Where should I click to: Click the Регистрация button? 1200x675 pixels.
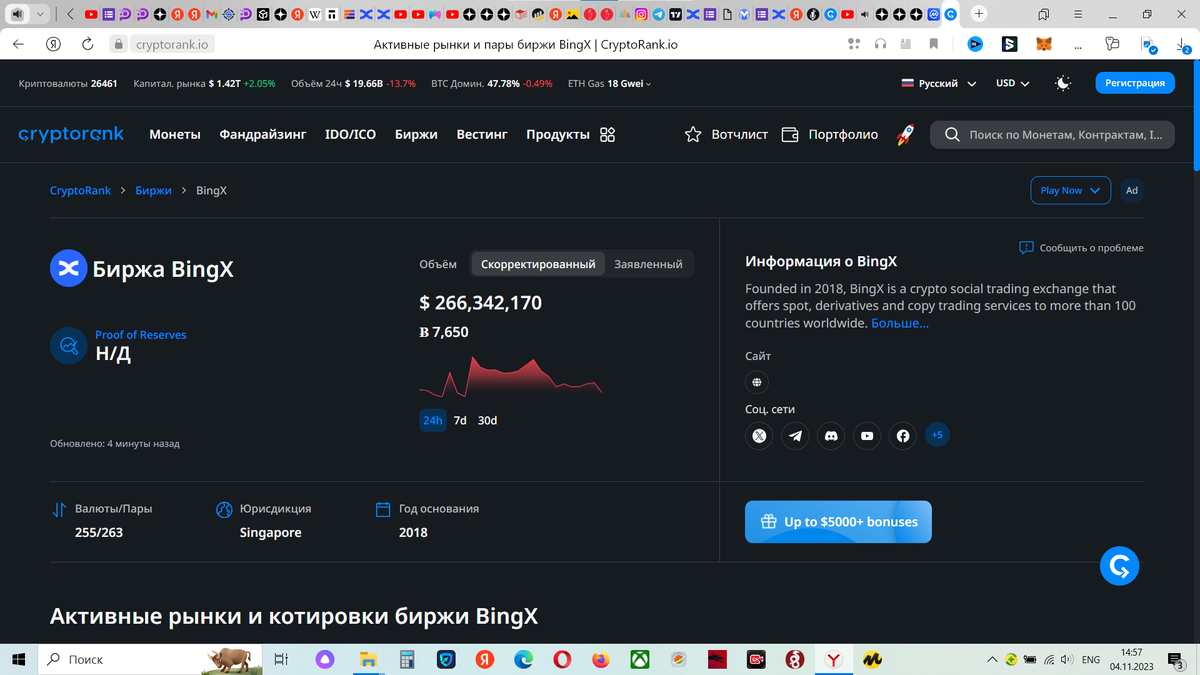(x=1135, y=84)
